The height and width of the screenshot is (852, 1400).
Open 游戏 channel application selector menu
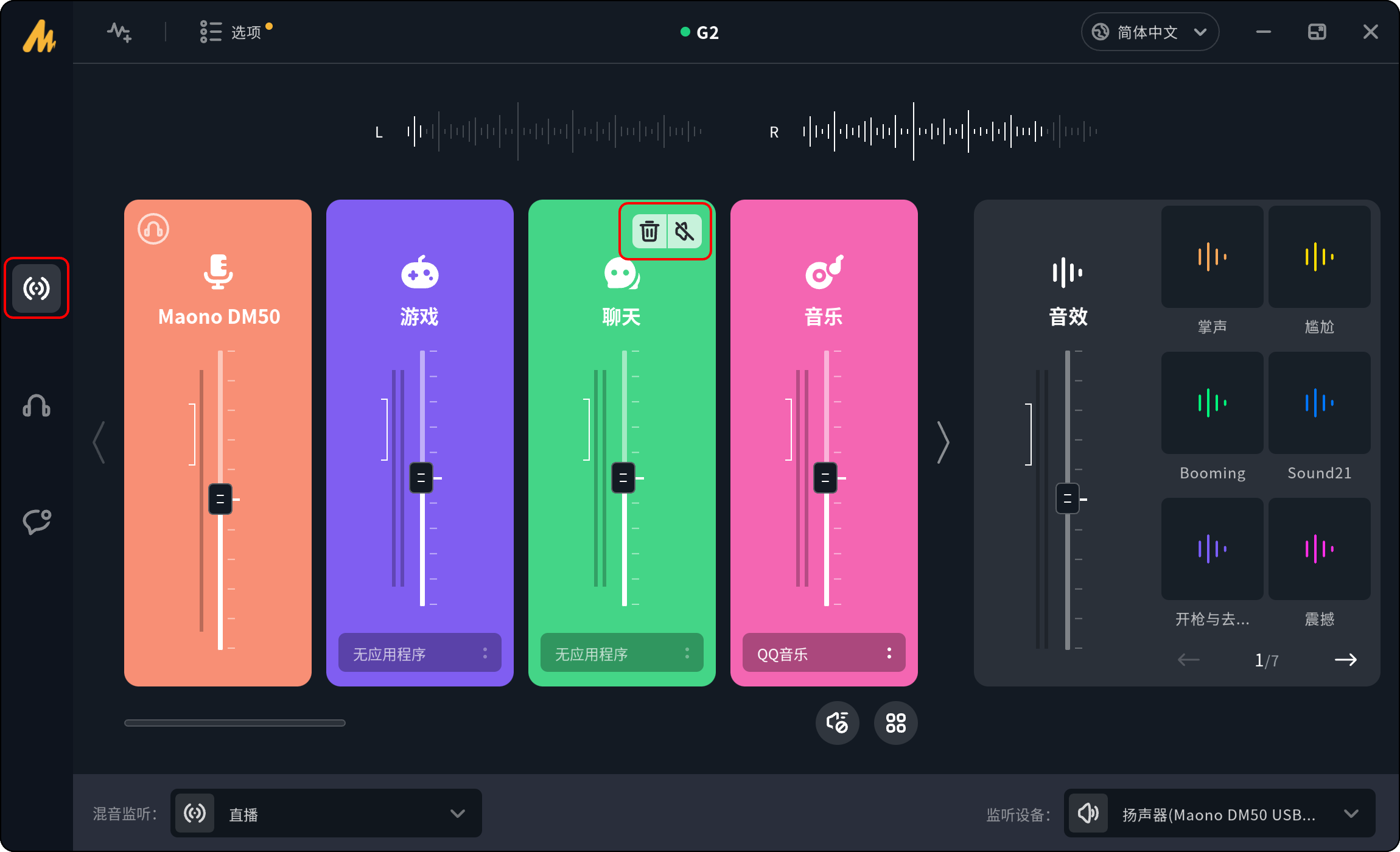(485, 653)
